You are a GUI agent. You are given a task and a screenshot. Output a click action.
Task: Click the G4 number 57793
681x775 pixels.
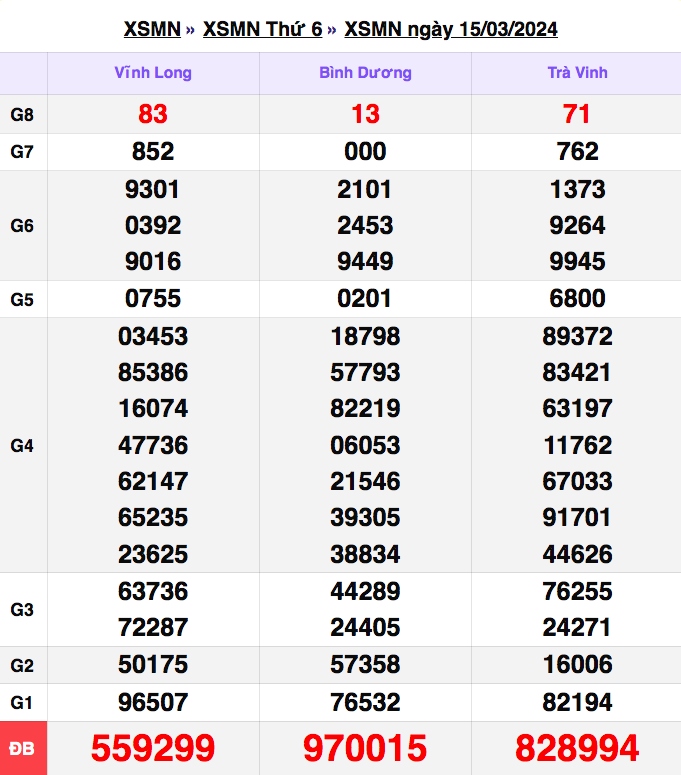pyautogui.click(x=365, y=372)
